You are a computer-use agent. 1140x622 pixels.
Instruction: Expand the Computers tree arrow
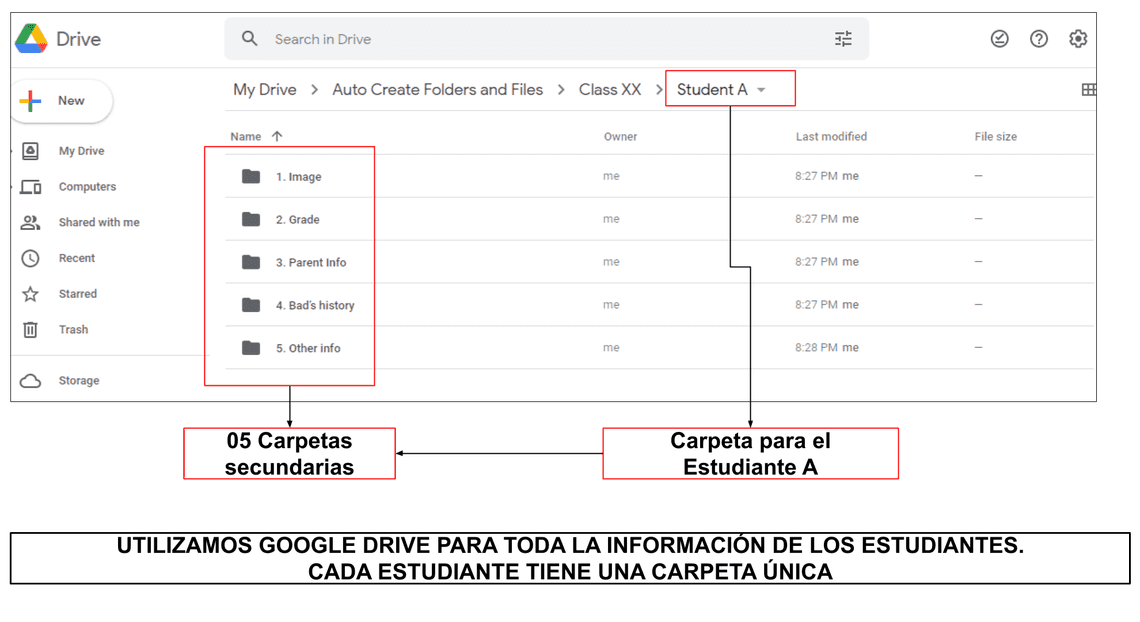click(13, 187)
